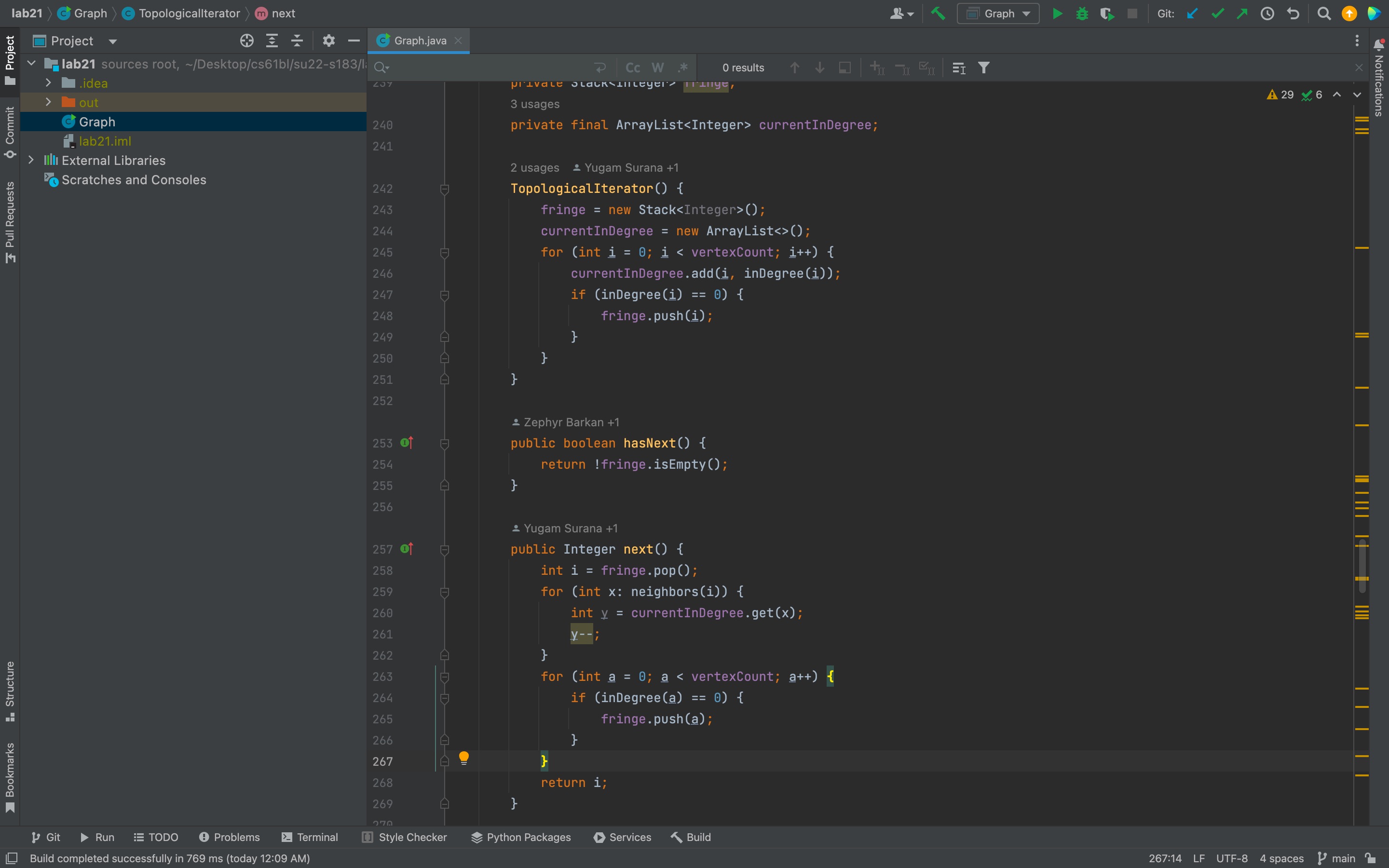
Task: Expand External Libraries node
Action: coord(31,160)
